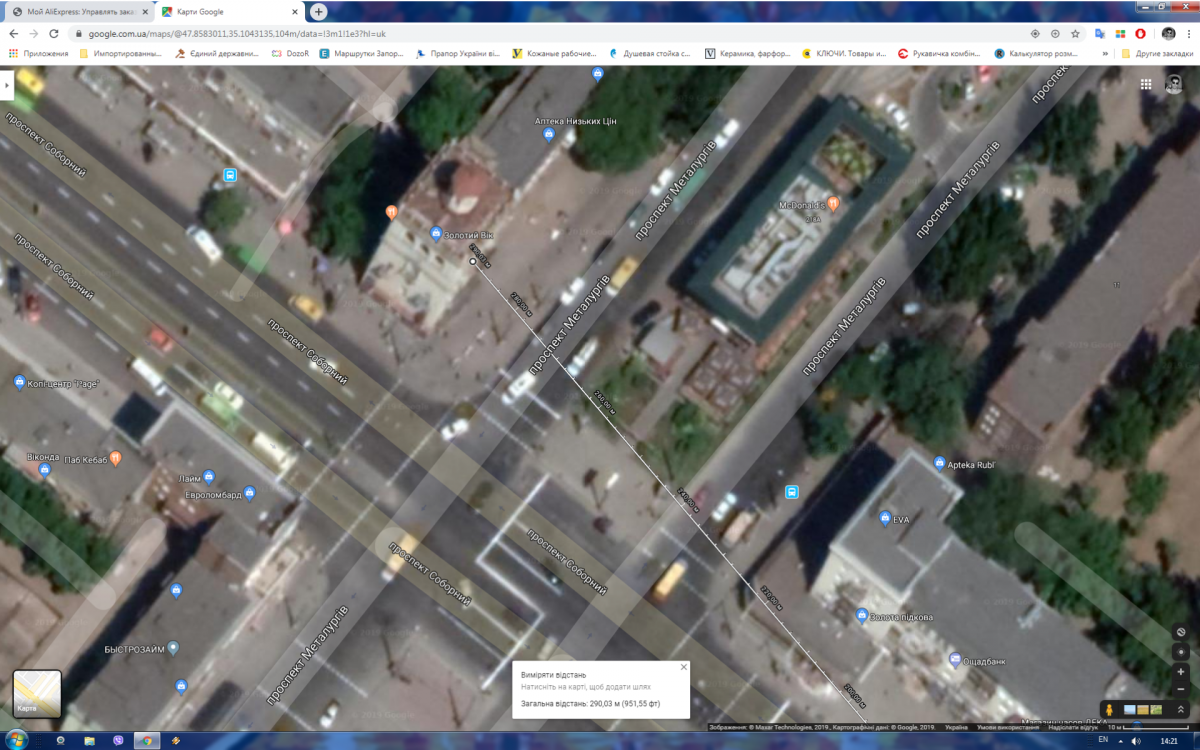Switch to the Карта map layer thumbnail
This screenshot has height=750, width=1200.
click(x=37, y=694)
